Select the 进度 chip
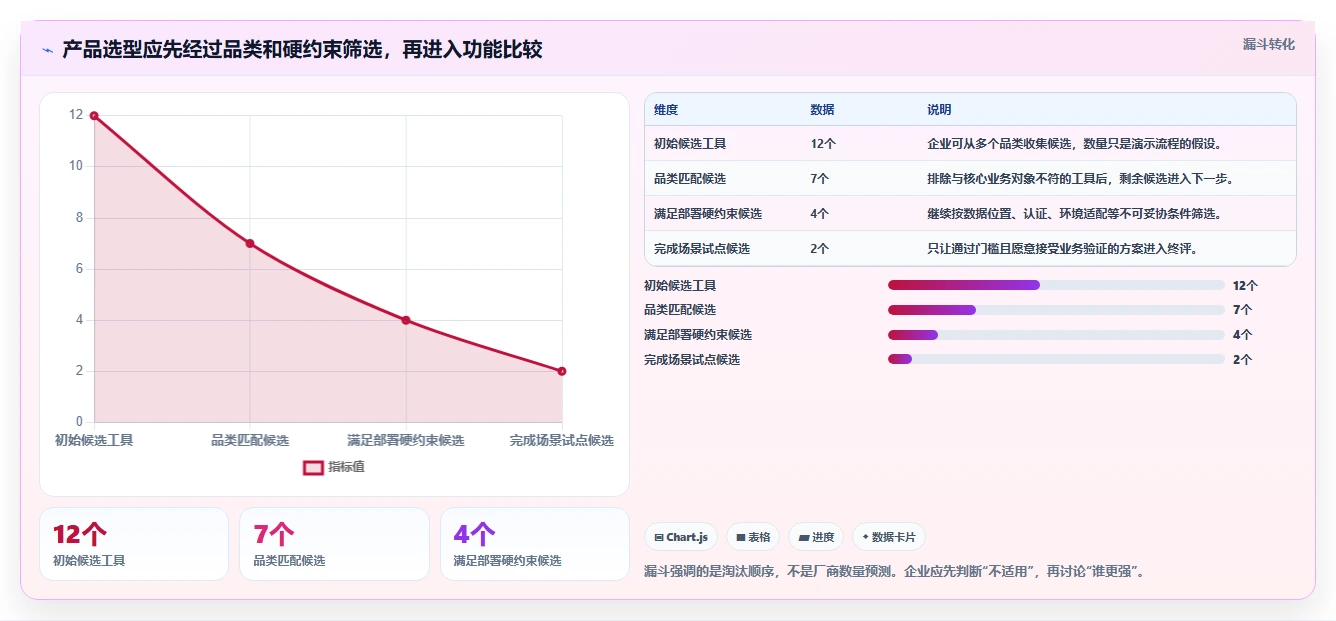 point(816,537)
